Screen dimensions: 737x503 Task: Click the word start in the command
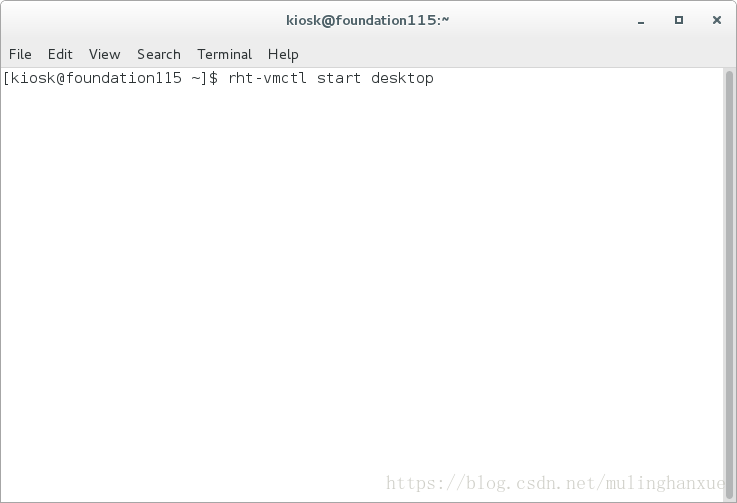pyautogui.click(x=339, y=78)
